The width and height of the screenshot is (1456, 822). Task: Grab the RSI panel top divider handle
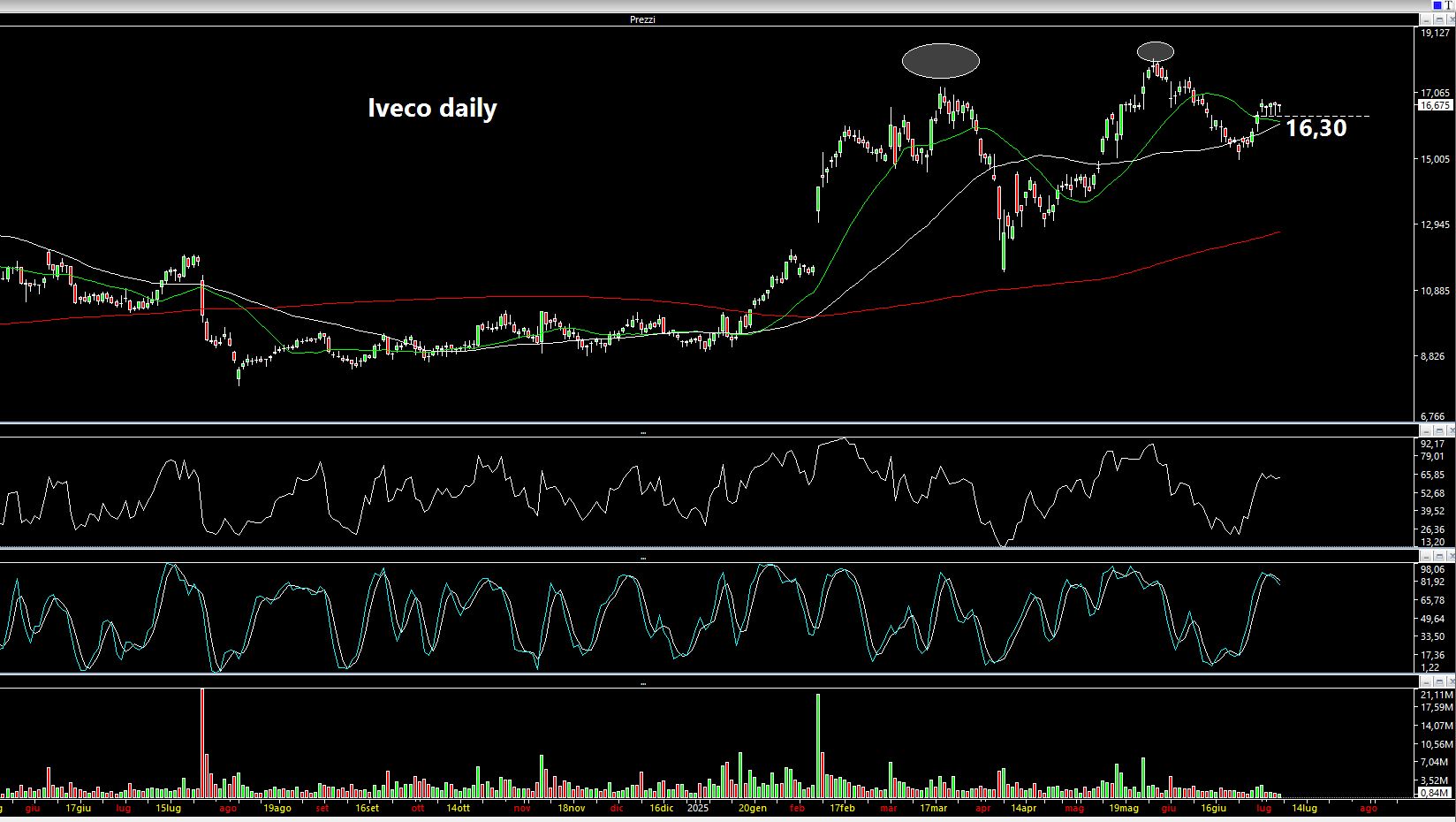click(643, 433)
